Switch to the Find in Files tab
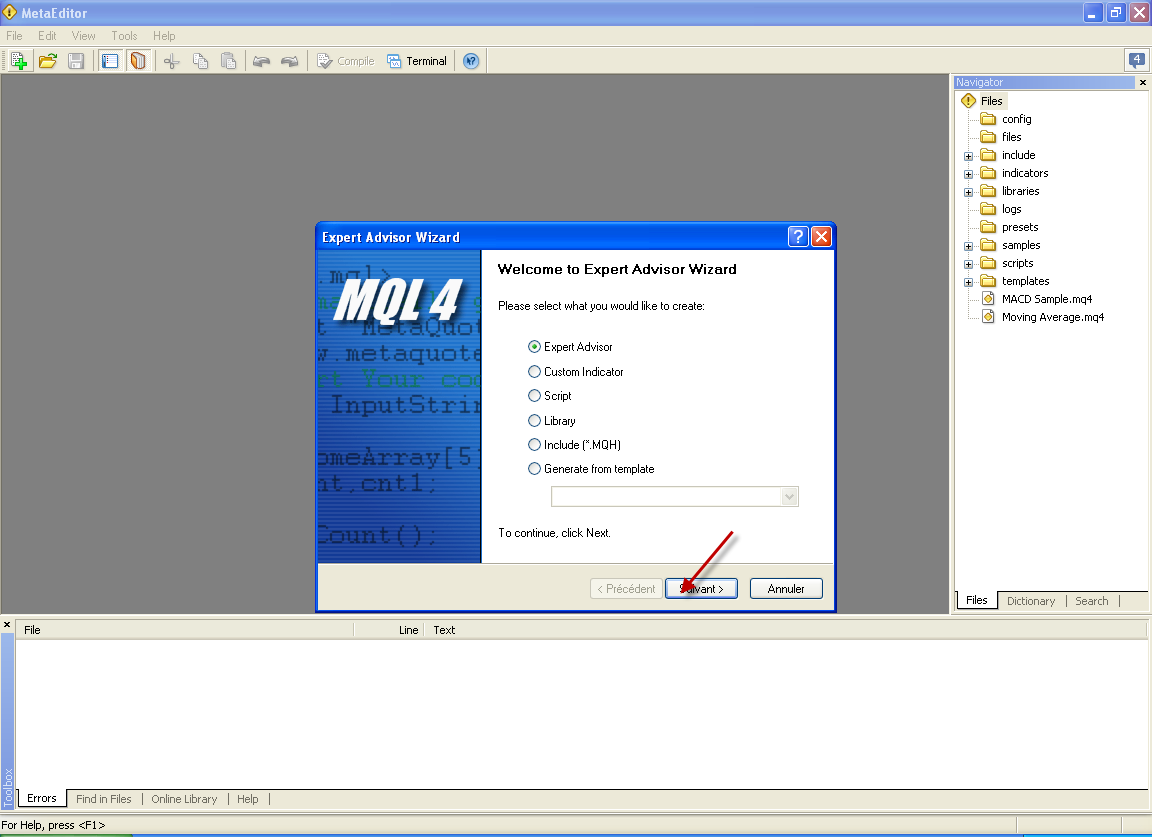Image resolution: width=1152 pixels, height=837 pixels. [104, 799]
